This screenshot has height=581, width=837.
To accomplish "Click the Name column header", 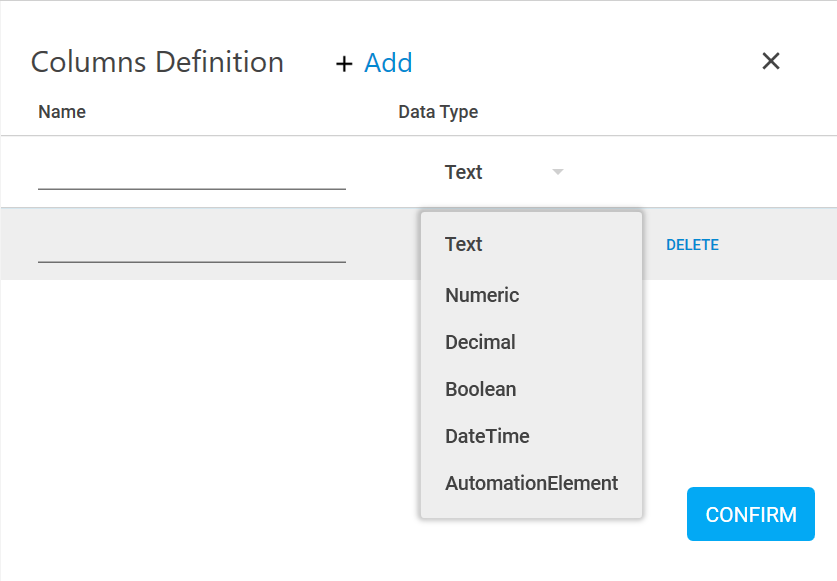I will 62,112.
